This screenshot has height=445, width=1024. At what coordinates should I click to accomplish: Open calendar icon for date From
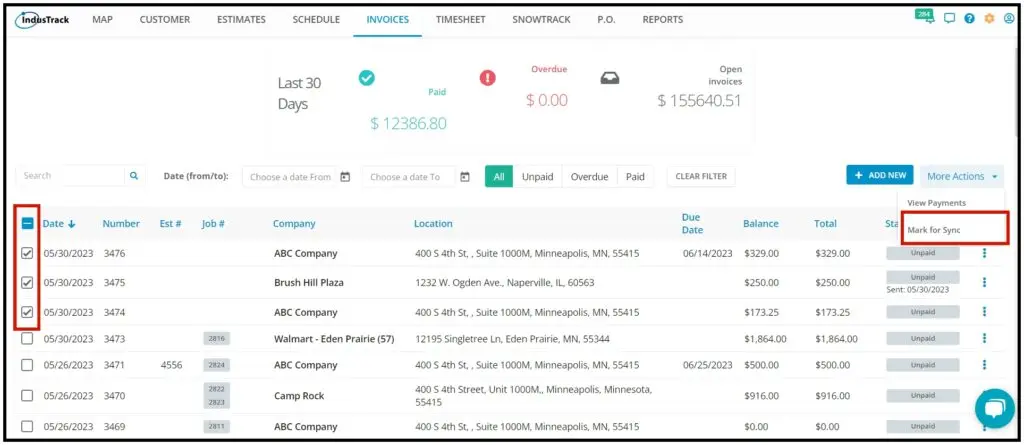pos(345,176)
